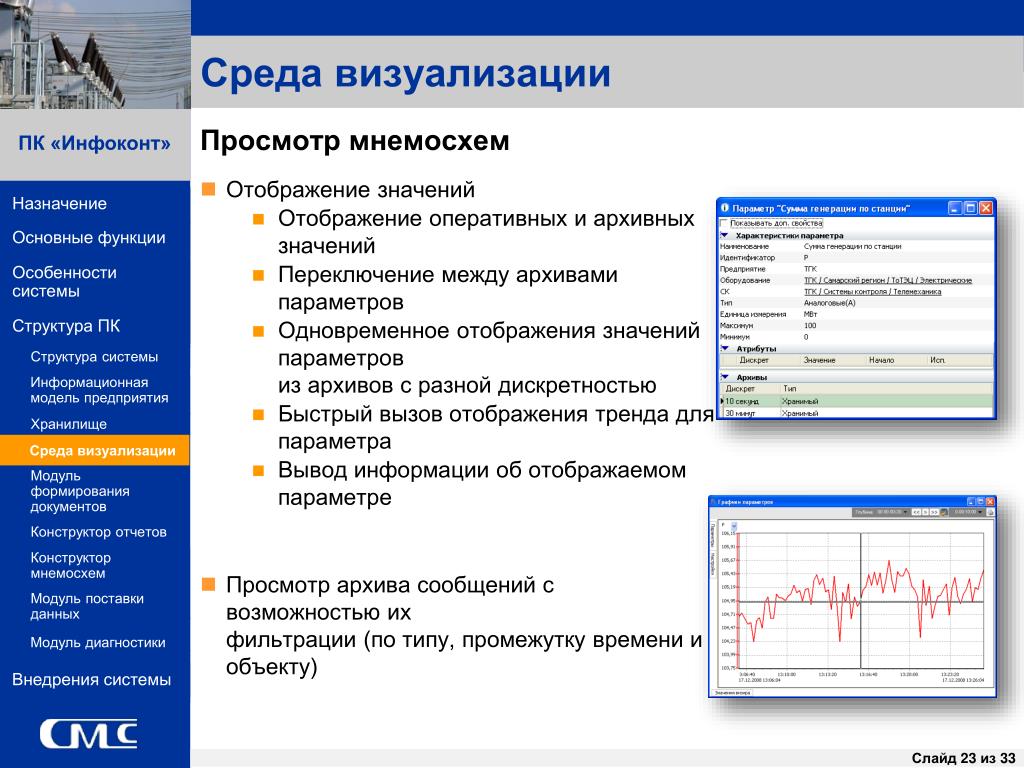1024x768 pixels.
Task: Select the highlighted Среда визуализации sidebar item
Action: pyautogui.click(x=95, y=451)
